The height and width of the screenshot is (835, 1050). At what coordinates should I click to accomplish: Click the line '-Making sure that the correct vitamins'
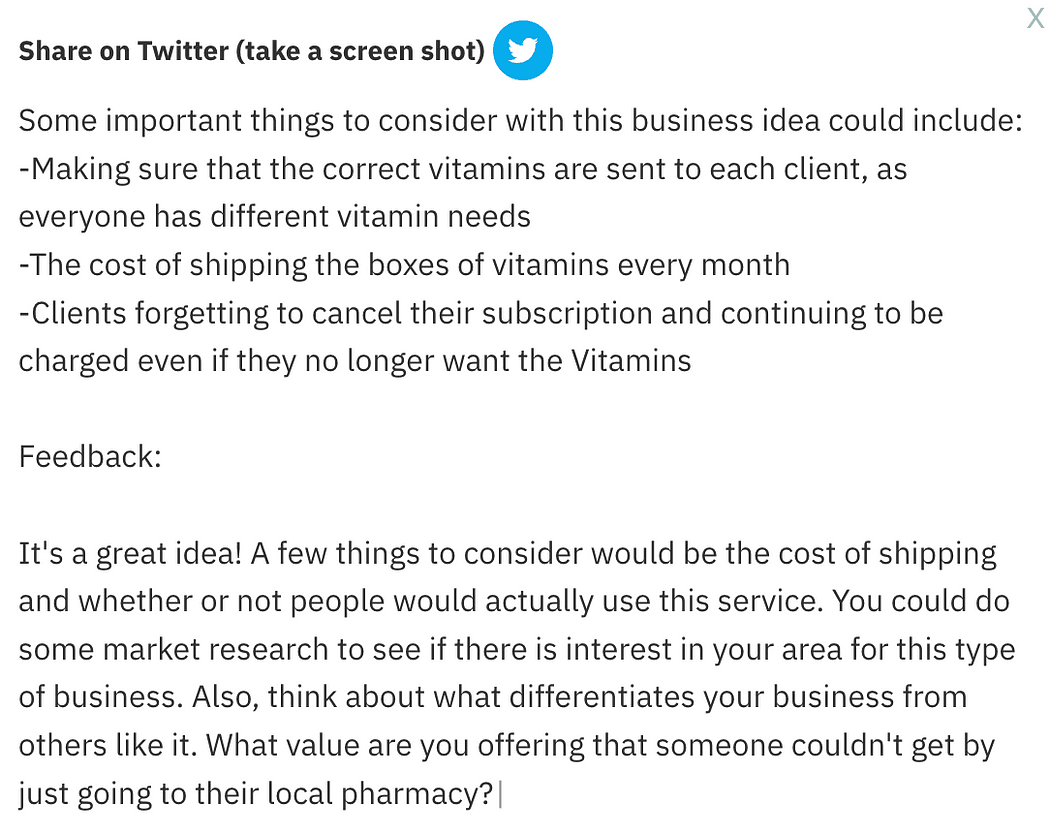(x=463, y=169)
